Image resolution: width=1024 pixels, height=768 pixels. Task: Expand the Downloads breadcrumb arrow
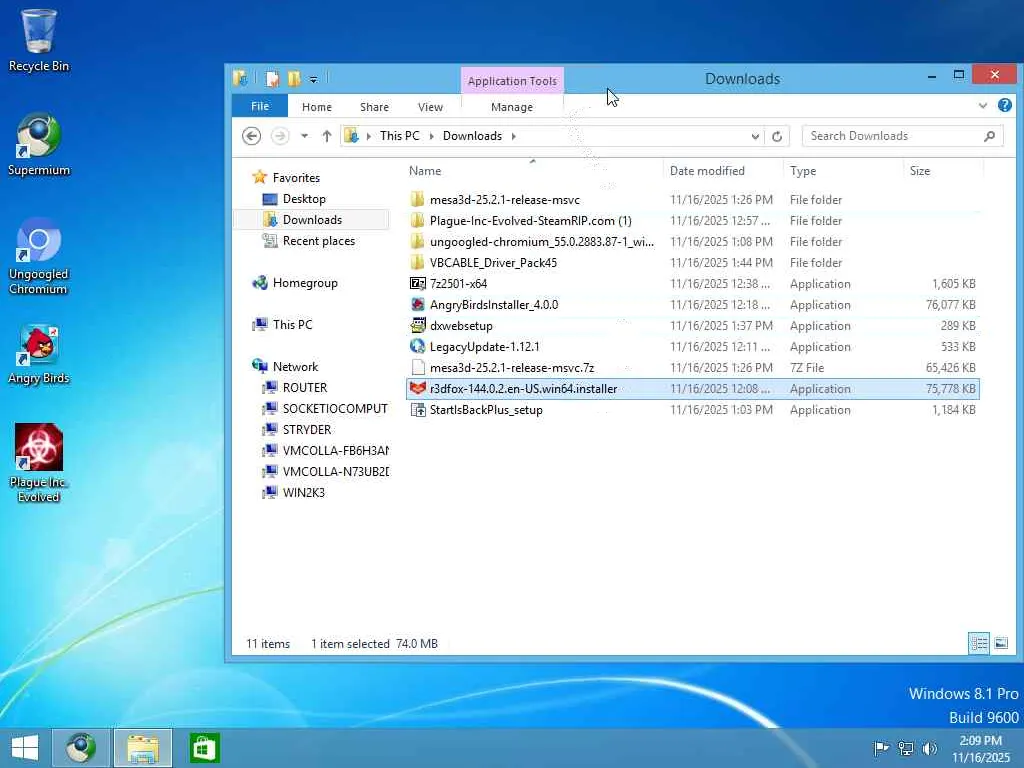coord(513,136)
